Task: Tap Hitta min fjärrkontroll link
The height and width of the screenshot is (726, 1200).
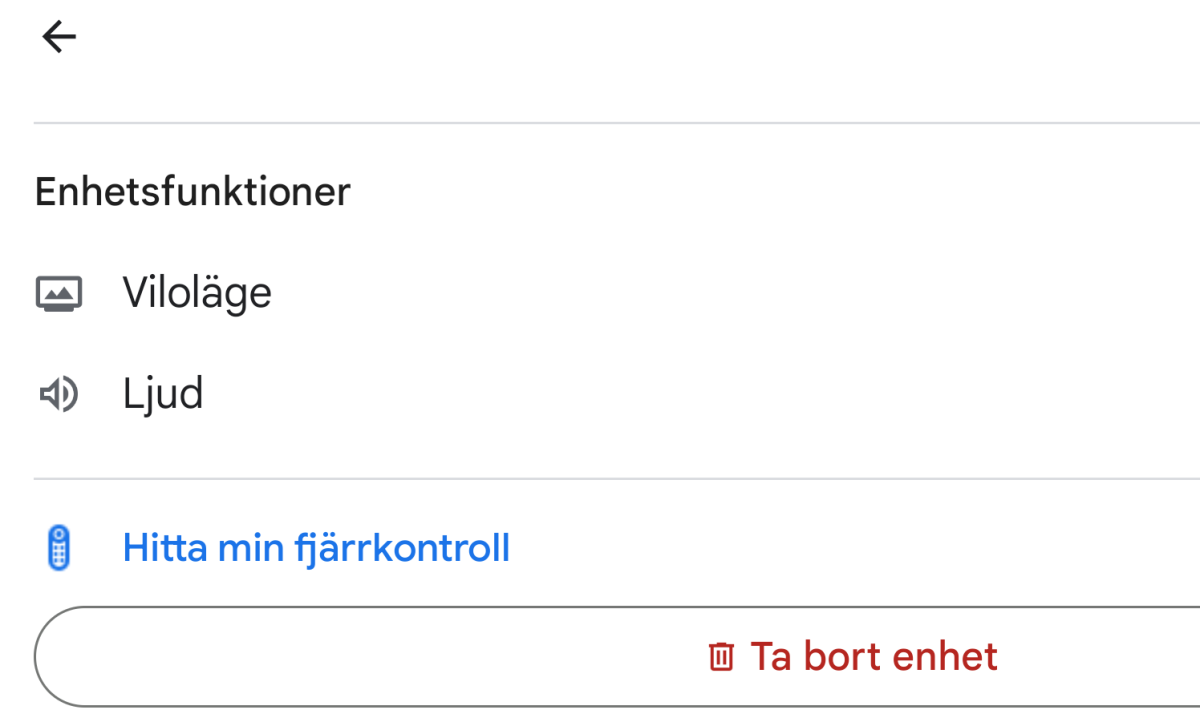Action: tap(316, 548)
